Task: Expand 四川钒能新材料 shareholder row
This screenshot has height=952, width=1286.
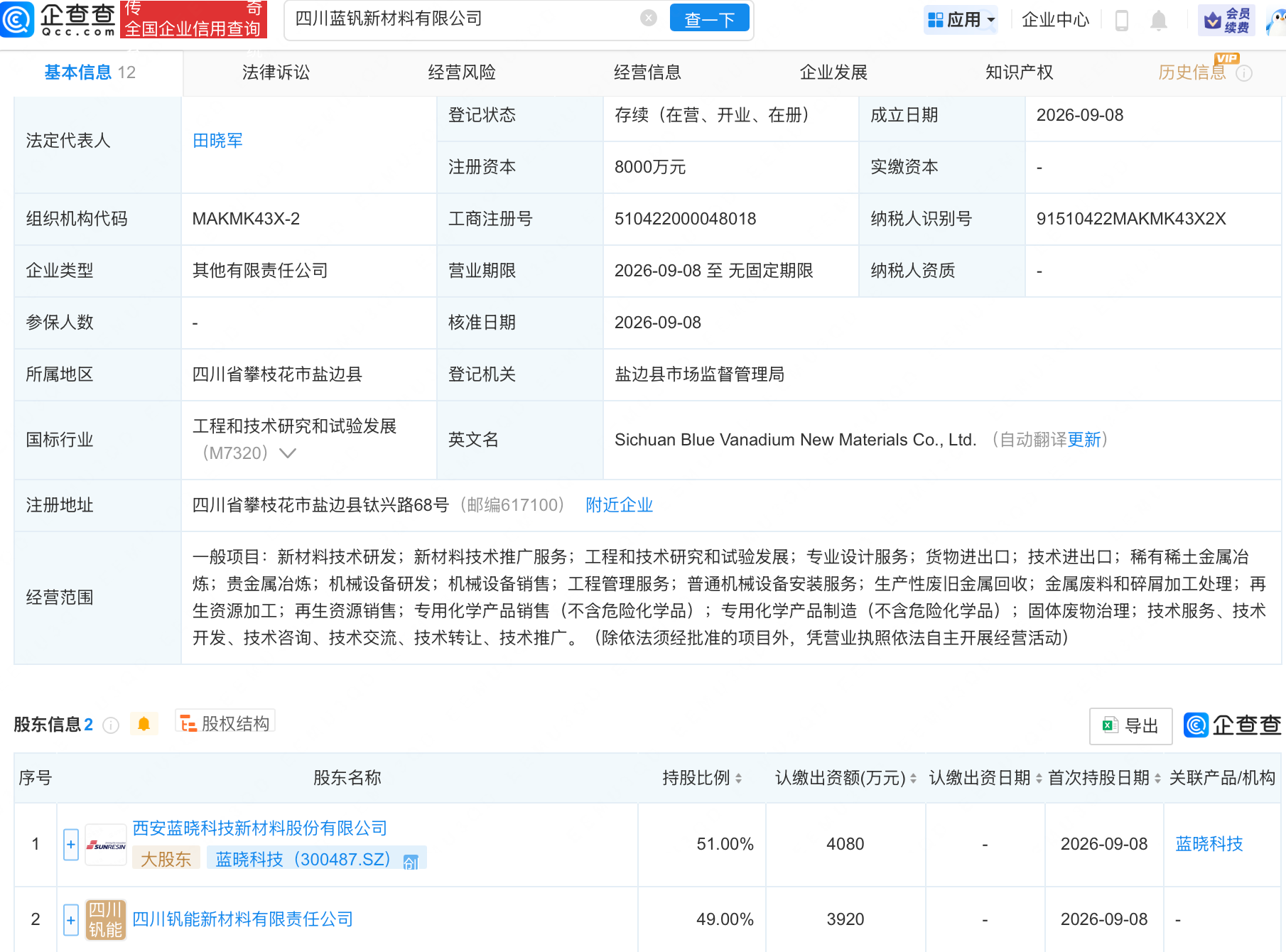Action: 71,921
